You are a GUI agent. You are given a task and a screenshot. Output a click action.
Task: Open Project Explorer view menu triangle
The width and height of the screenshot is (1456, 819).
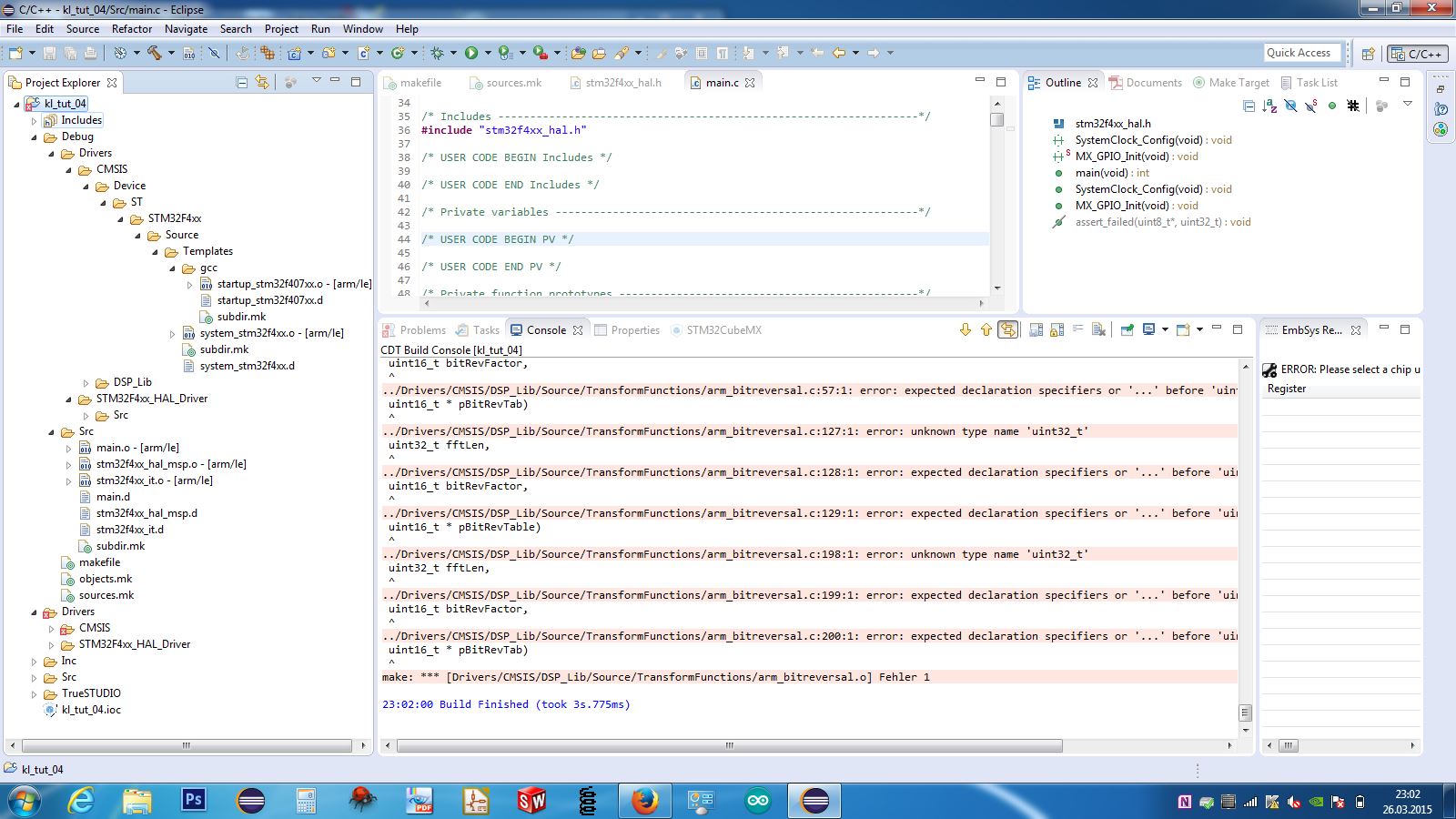(316, 81)
